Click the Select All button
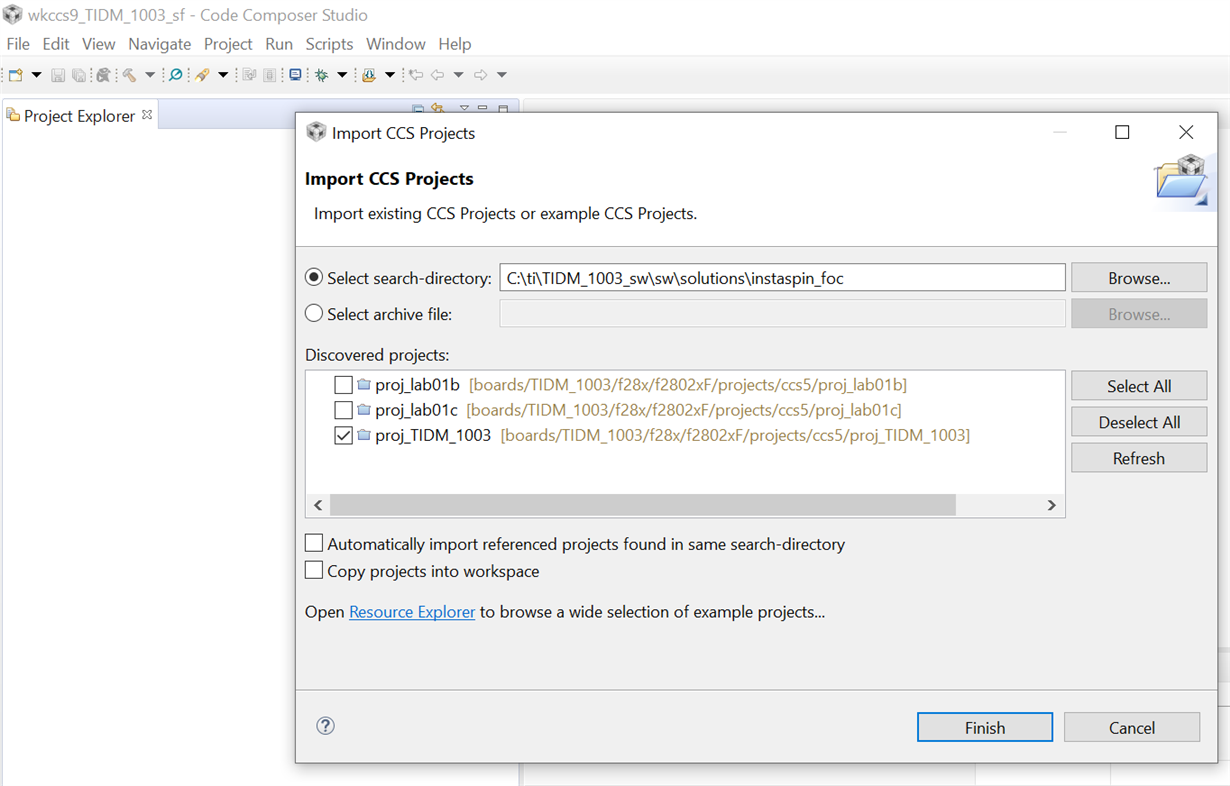Image resolution: width=1230 pixels, height=786 pixels. click(x=1139, y=386)
